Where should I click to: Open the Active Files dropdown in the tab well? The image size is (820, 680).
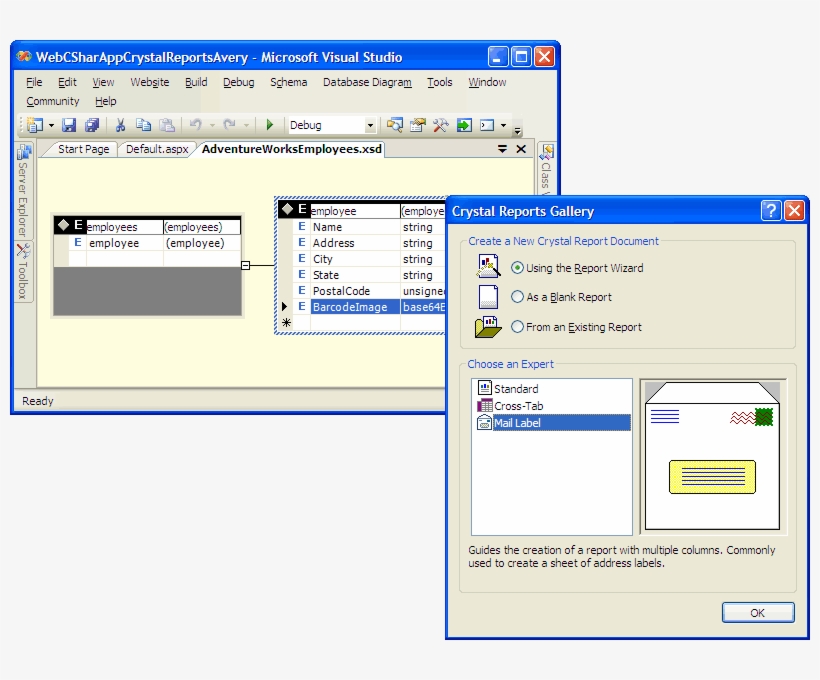tap(503, 149)
